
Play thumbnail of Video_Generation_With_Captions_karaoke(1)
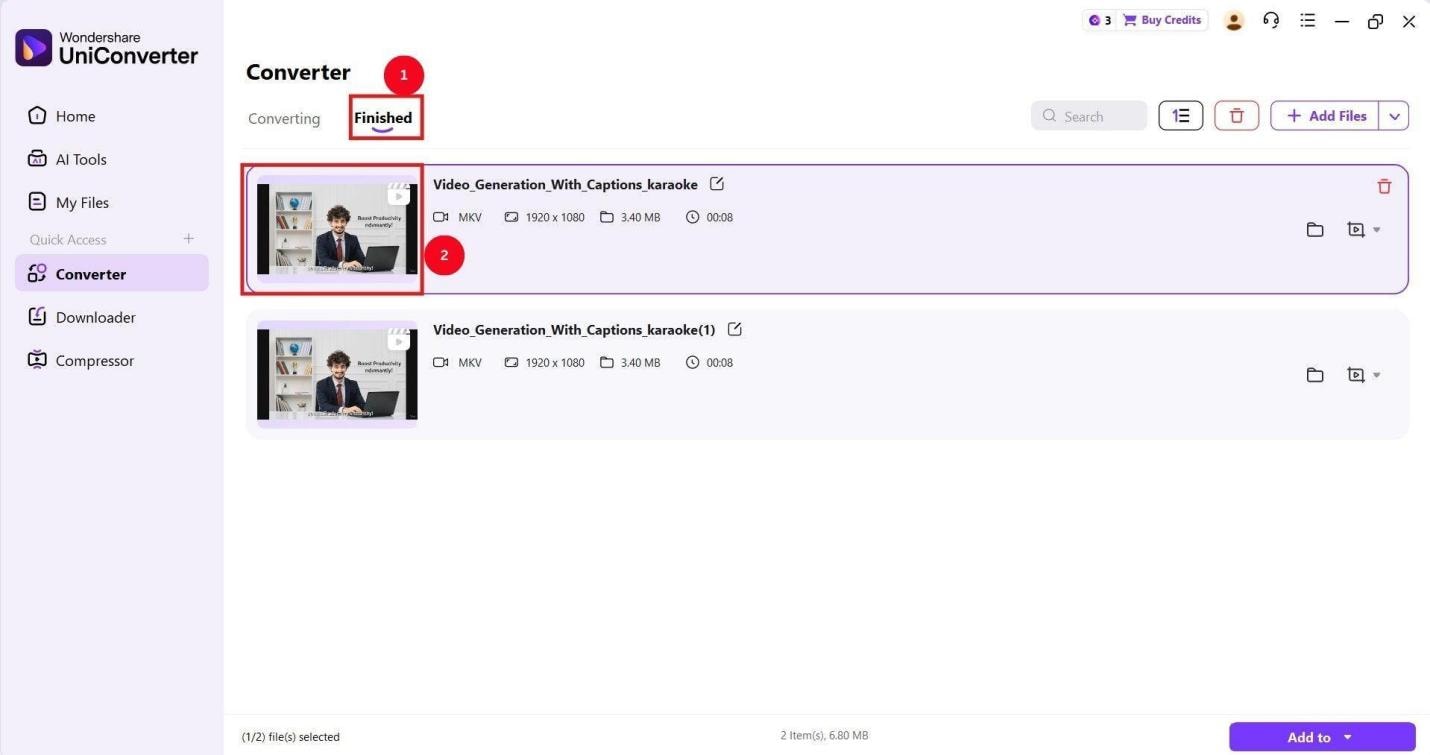coord(337,374)
